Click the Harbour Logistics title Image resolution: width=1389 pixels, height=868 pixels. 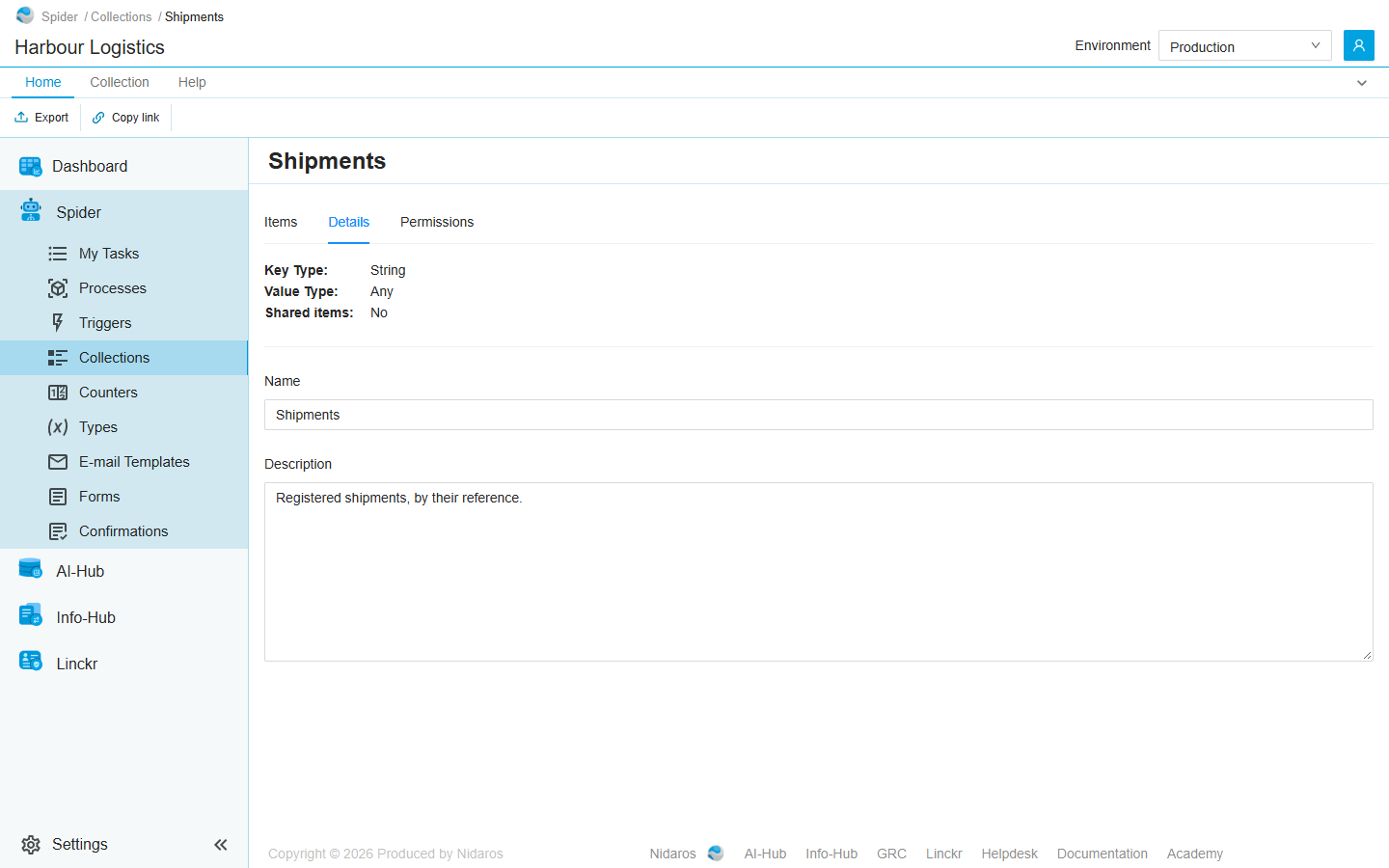click(x=90, y=47)
